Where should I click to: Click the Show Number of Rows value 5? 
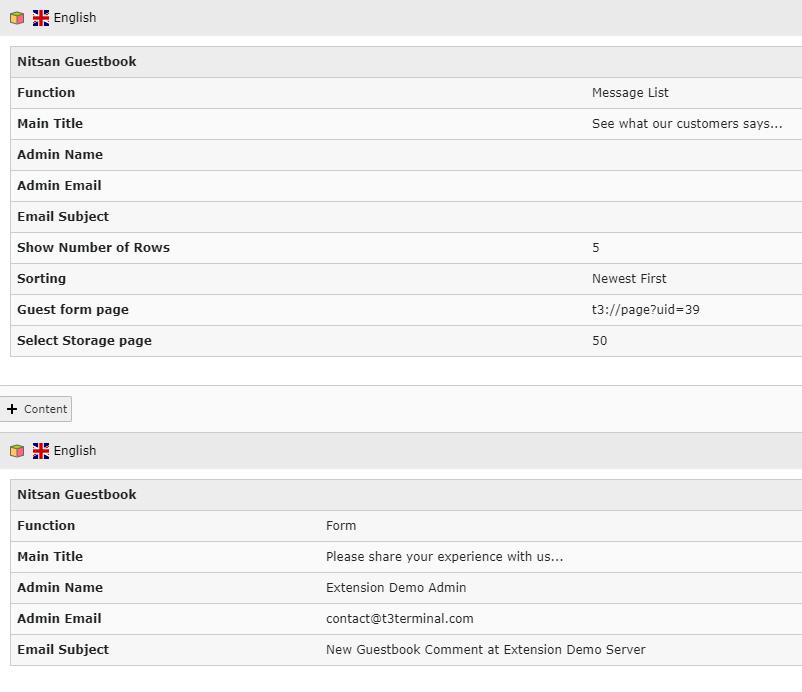[x=596, y=248]
